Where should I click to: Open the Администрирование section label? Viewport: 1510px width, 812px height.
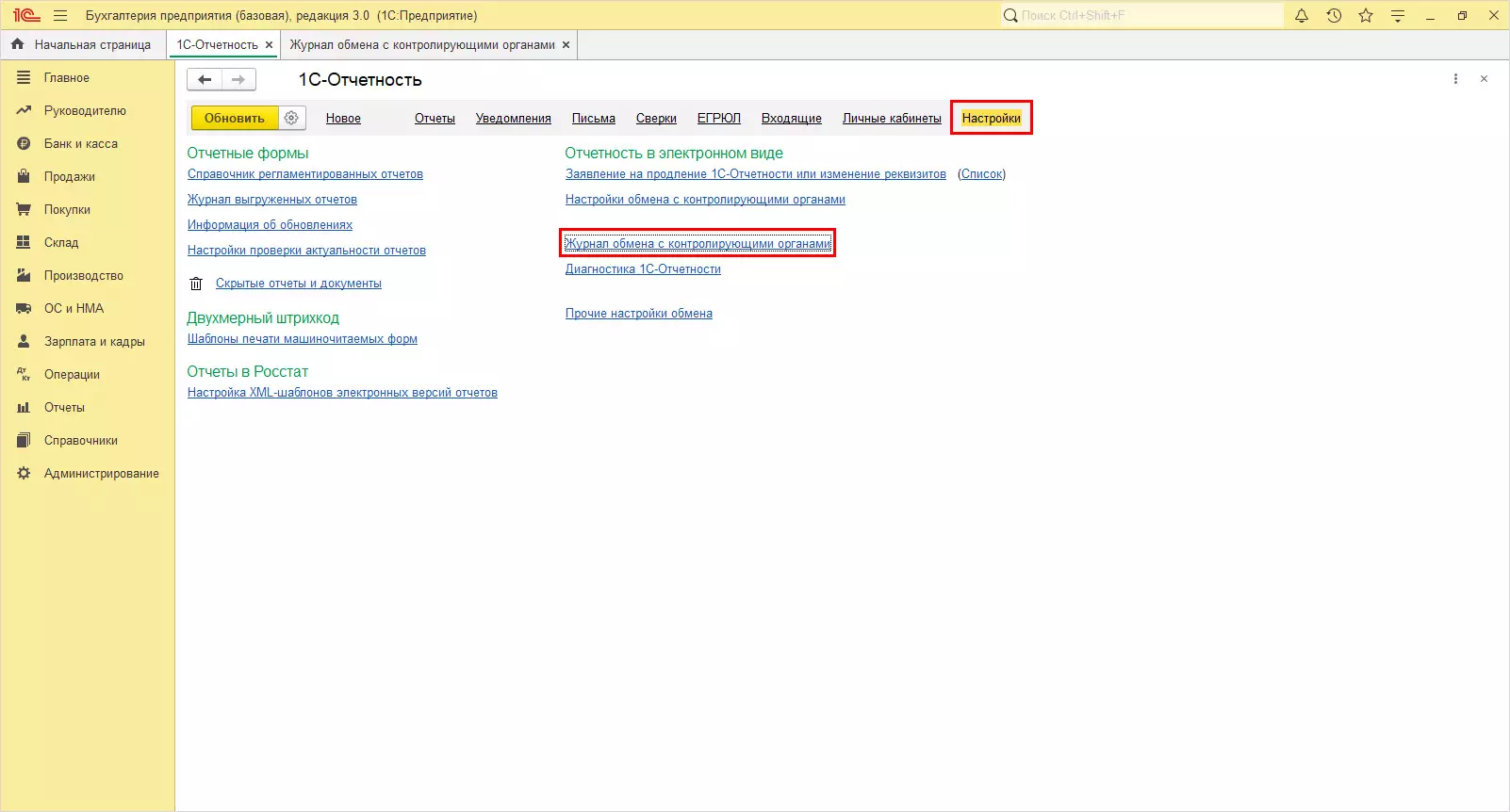(x=102, y=473)
